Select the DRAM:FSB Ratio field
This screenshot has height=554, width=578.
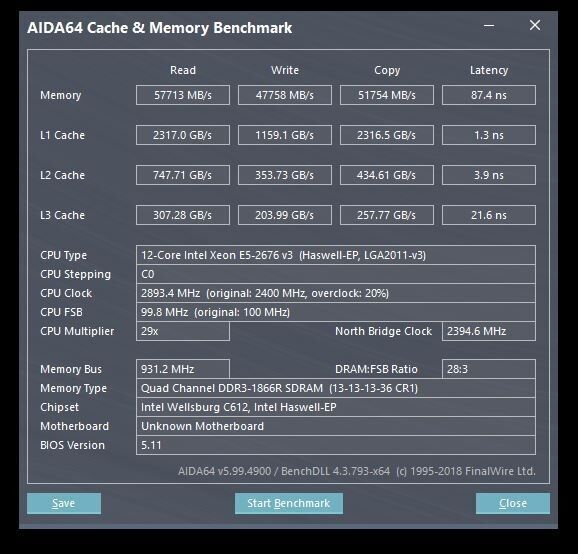(x=489, y=369)
